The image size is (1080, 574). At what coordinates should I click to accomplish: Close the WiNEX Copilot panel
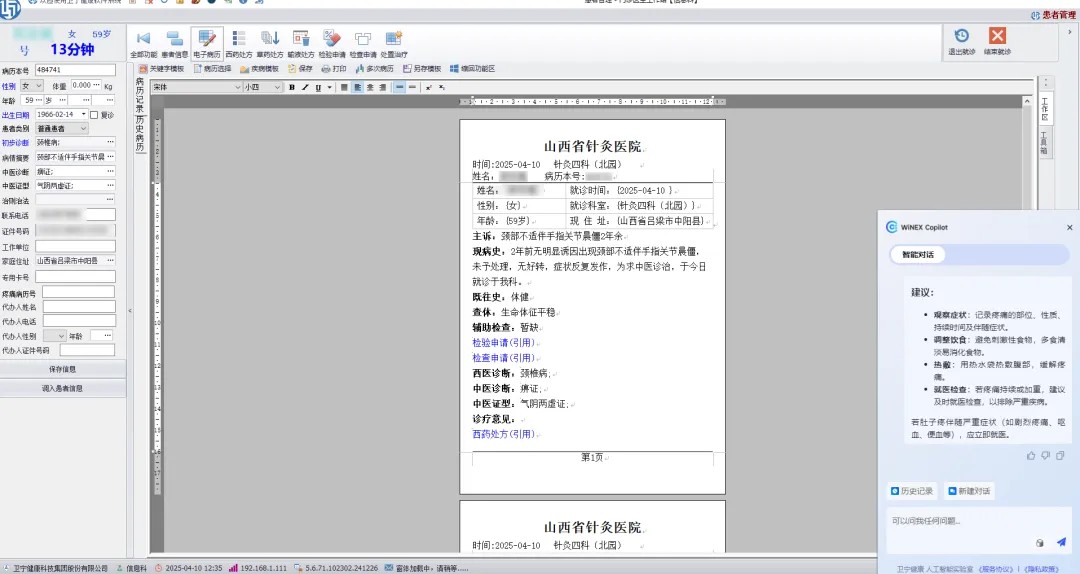click(x=1070, y=227)
